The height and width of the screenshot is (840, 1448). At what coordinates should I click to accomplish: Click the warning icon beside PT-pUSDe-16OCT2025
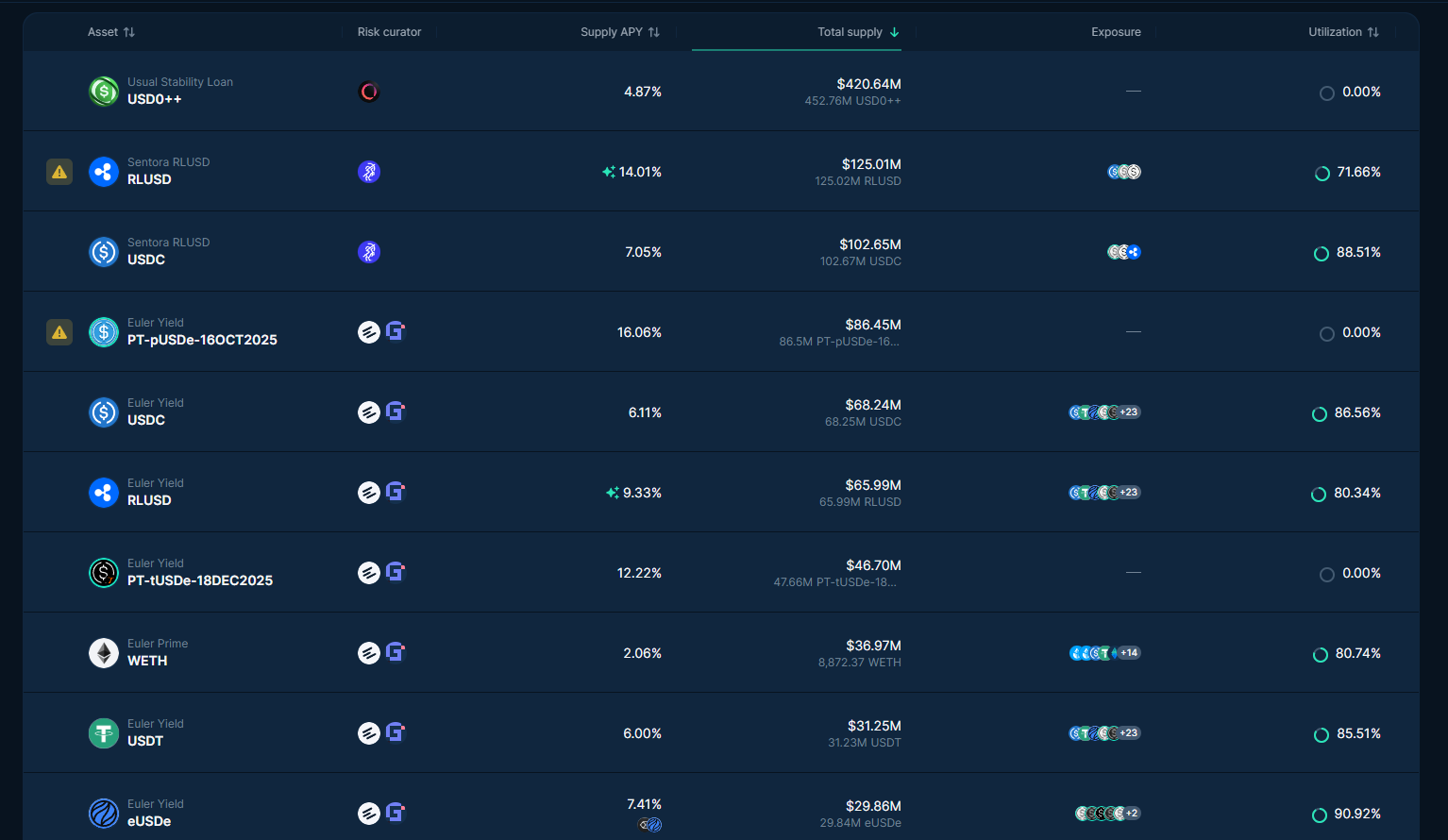click(x=59, y=332)
